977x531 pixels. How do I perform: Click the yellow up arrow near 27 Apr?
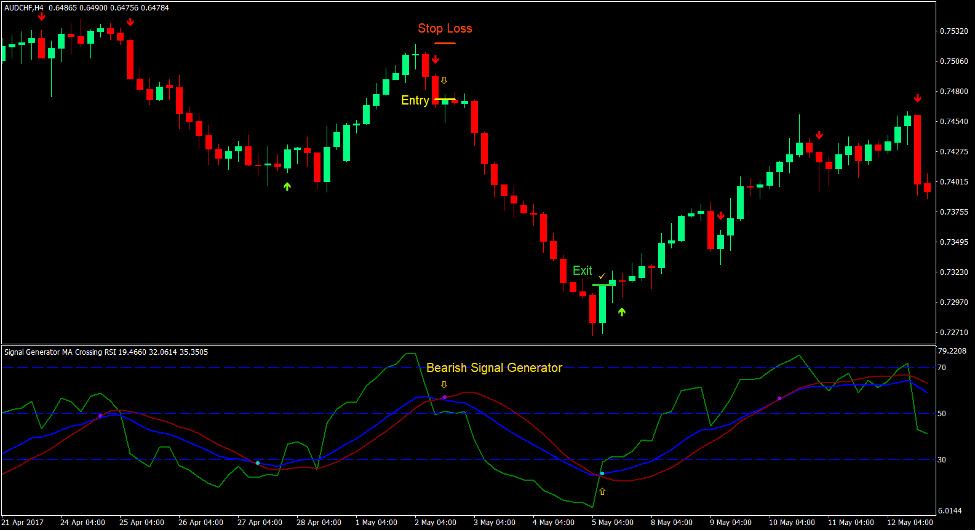point(287,186)
